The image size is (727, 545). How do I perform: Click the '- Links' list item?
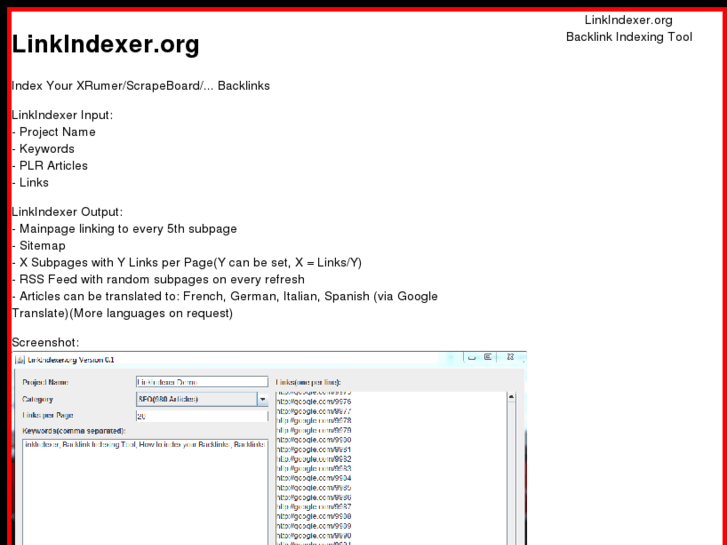[x=30, y=183]
